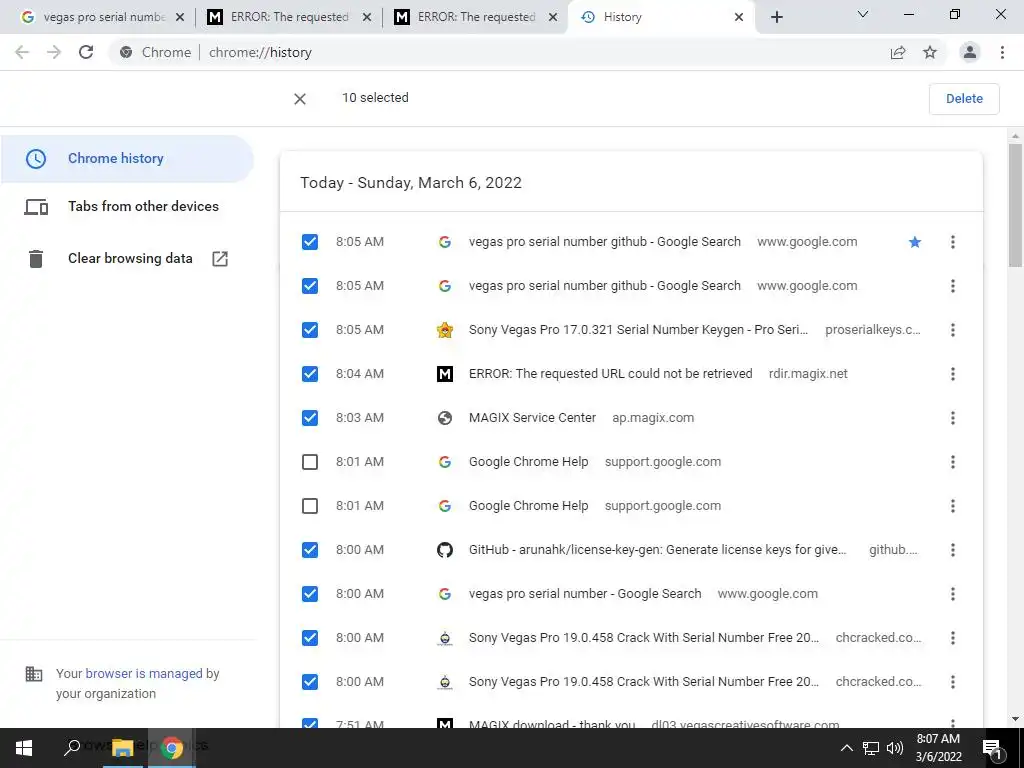Uncheck ERROR requested URL 8:04 AM entry

tap(310, 374)
